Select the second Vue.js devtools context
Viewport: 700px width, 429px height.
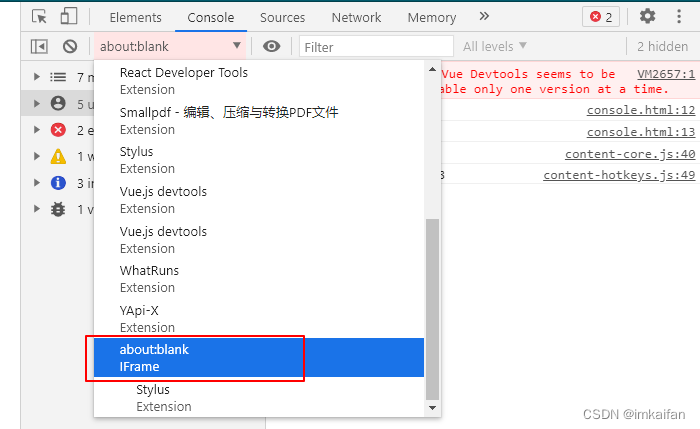tap(259, 240)
